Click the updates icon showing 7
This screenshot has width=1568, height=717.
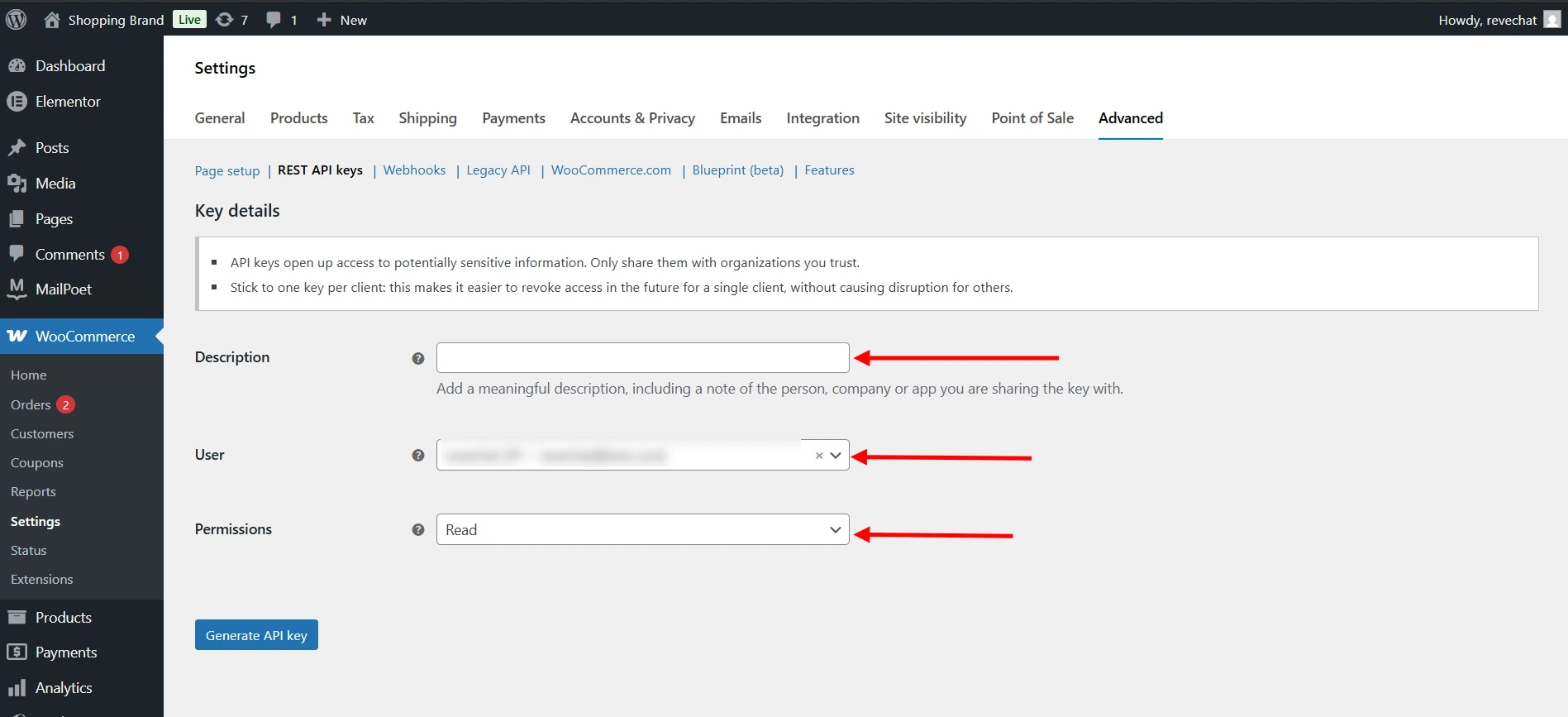click(224, 20)
